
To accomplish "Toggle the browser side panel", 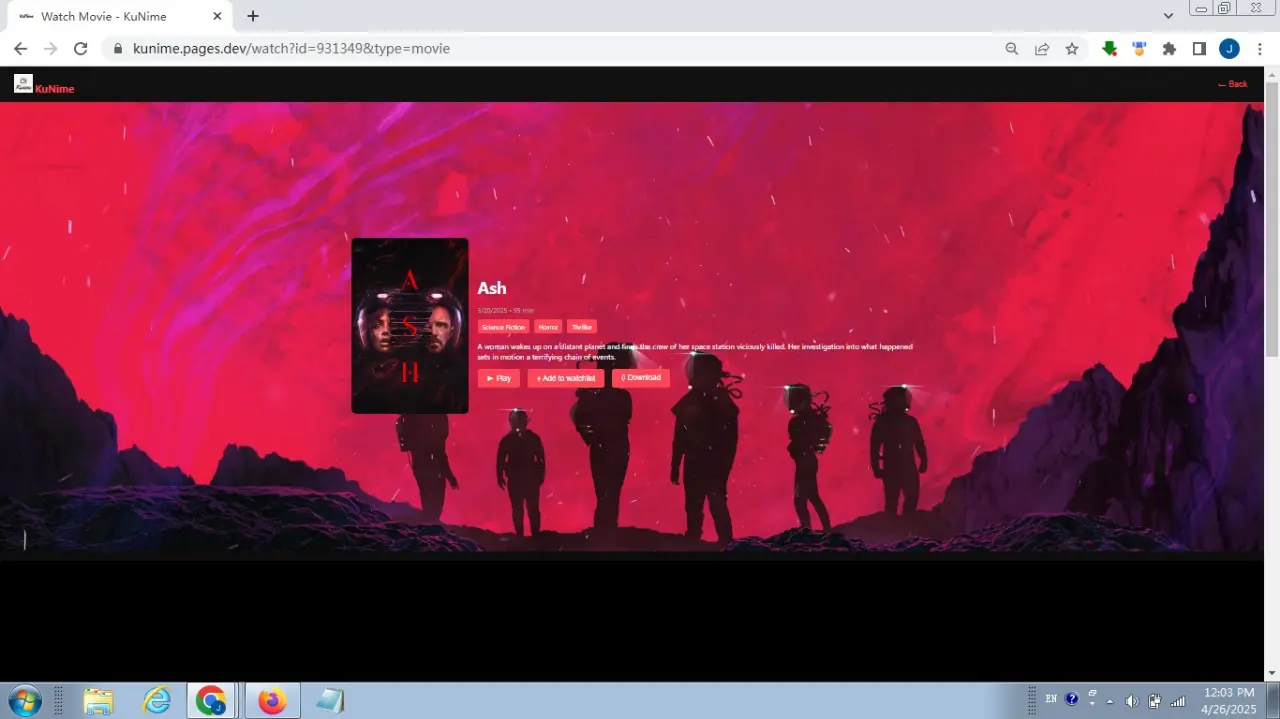I will click(x=1199, y=48).
